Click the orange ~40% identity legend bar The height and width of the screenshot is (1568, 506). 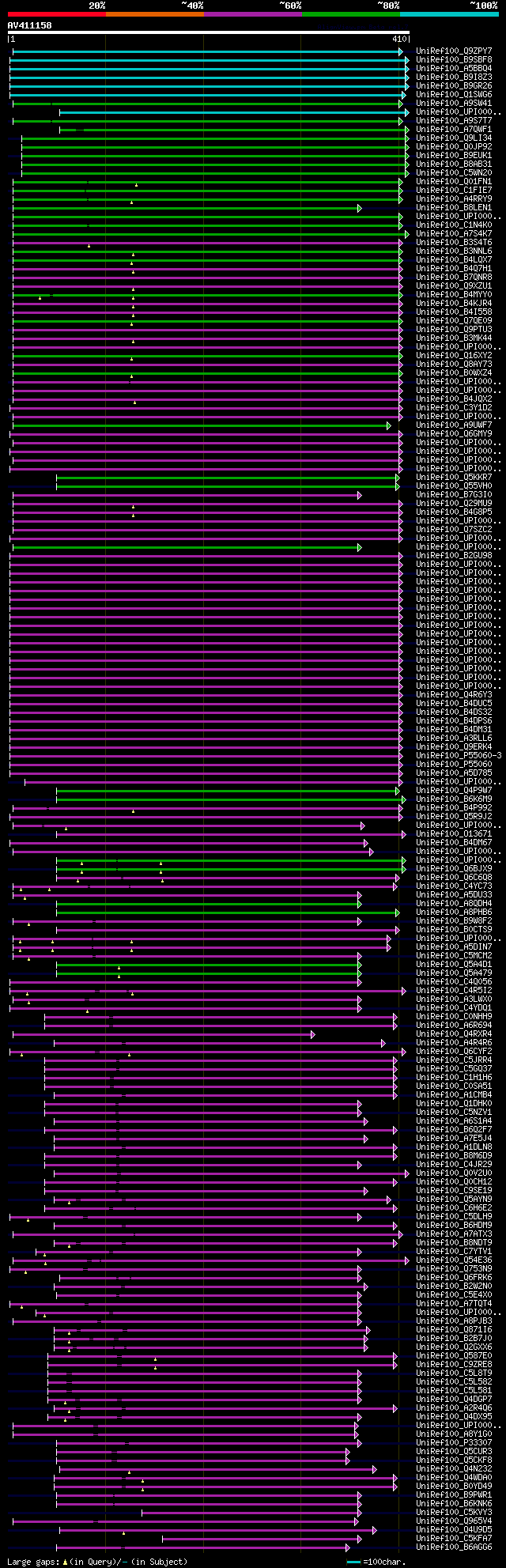[x=154, y=13]
